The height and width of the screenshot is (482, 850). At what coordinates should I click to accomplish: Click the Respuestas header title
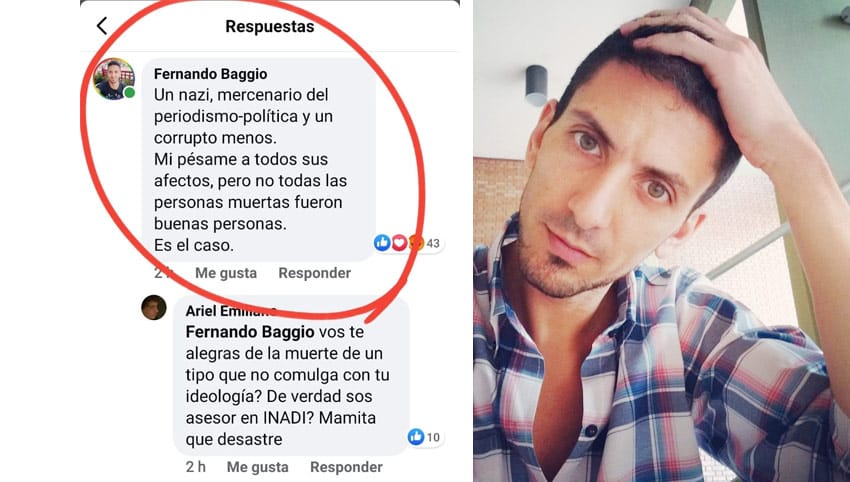point(269,26)
